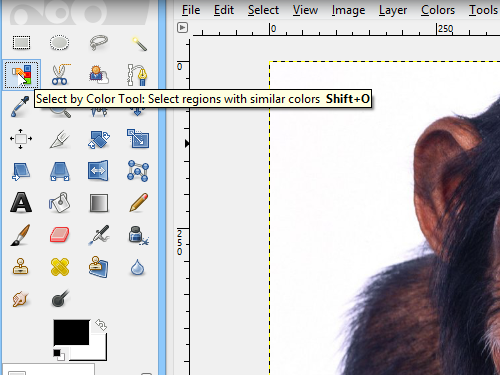Screen dimensions: 500x375
Task: Reset colors to black and white
Action: [59, 355]
